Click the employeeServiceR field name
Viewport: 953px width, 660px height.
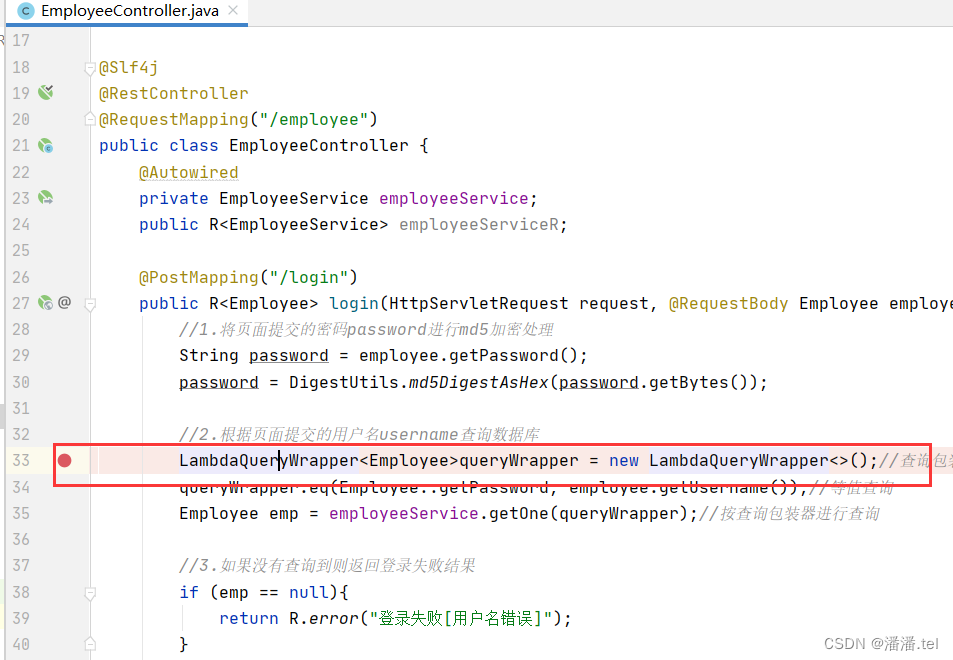pyautogui.click(x=478, y=224)
